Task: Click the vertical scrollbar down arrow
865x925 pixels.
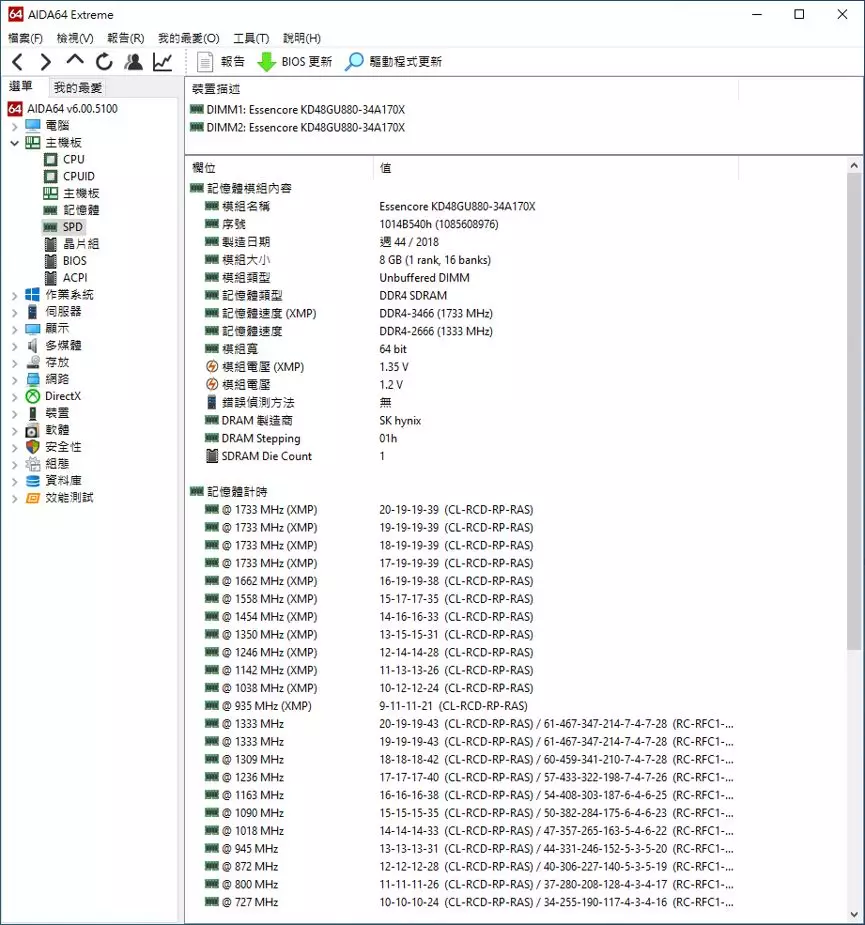Action: [855, 914]
